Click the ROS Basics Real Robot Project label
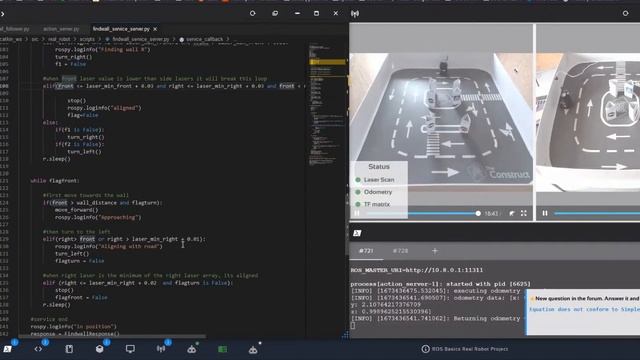The height and width of the screenshot is (360, 640). click(x=470, y=349)
